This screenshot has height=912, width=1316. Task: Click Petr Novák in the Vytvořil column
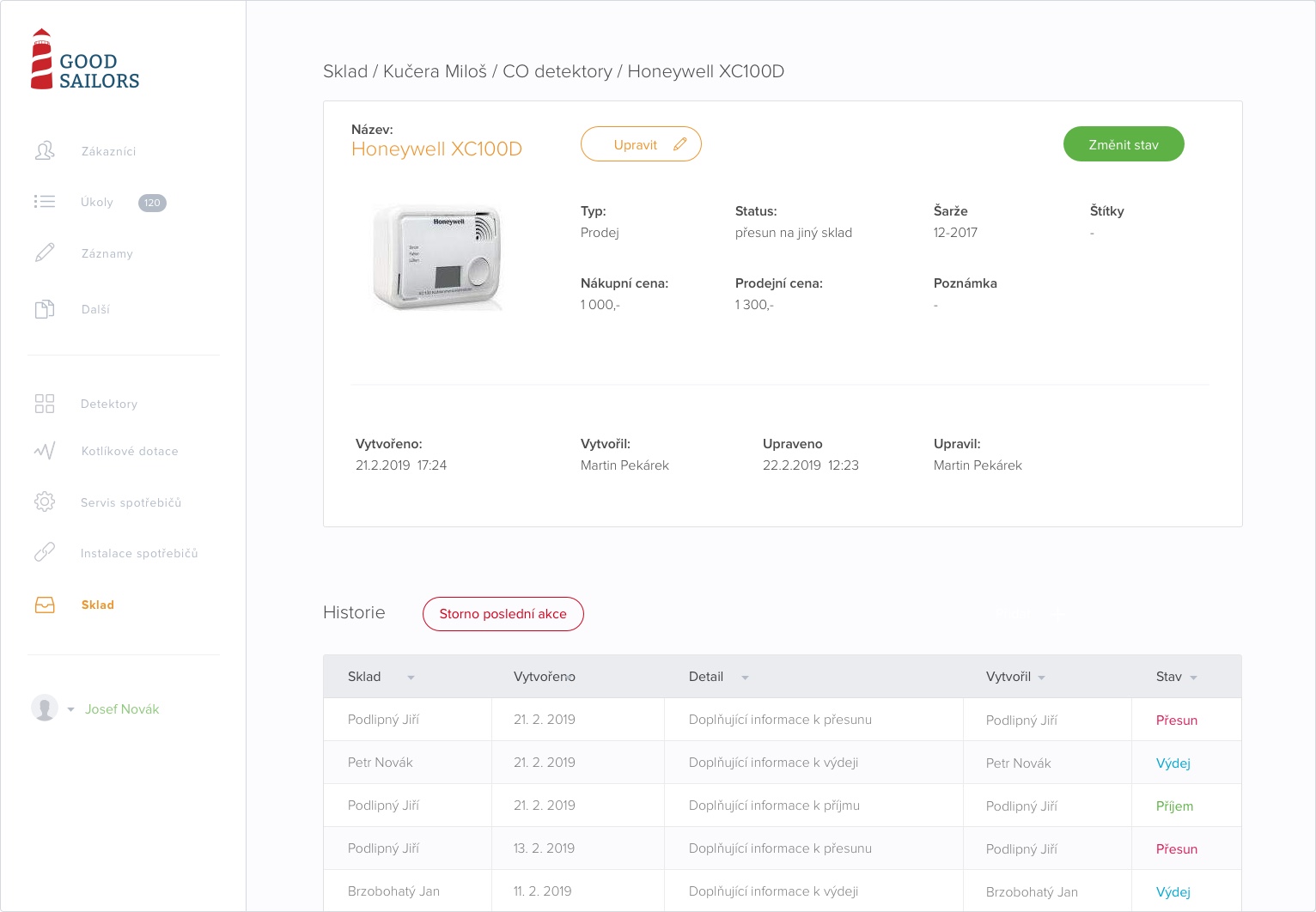pos(1019,763)
